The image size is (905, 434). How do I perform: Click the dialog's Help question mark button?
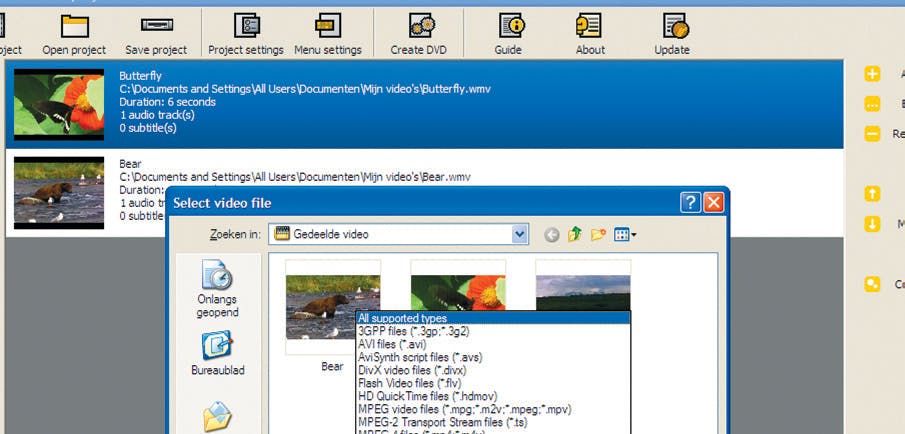[691, 203]
